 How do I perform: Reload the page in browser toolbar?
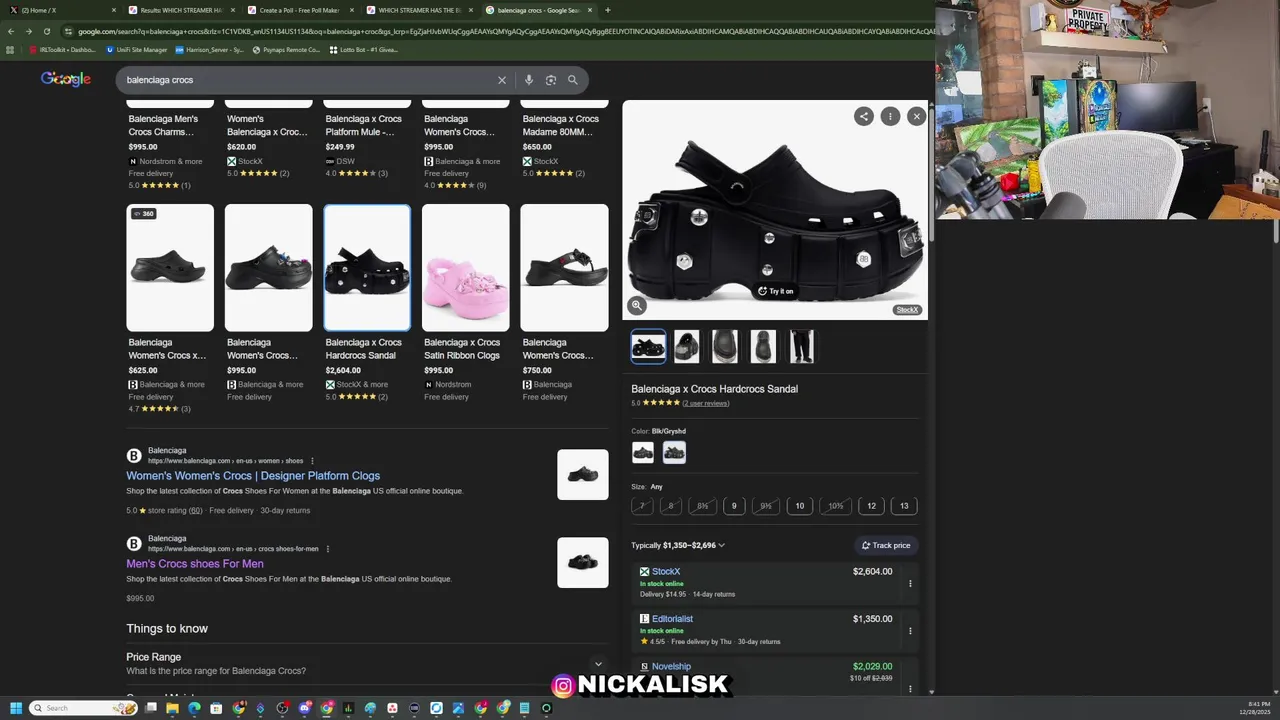46,31
